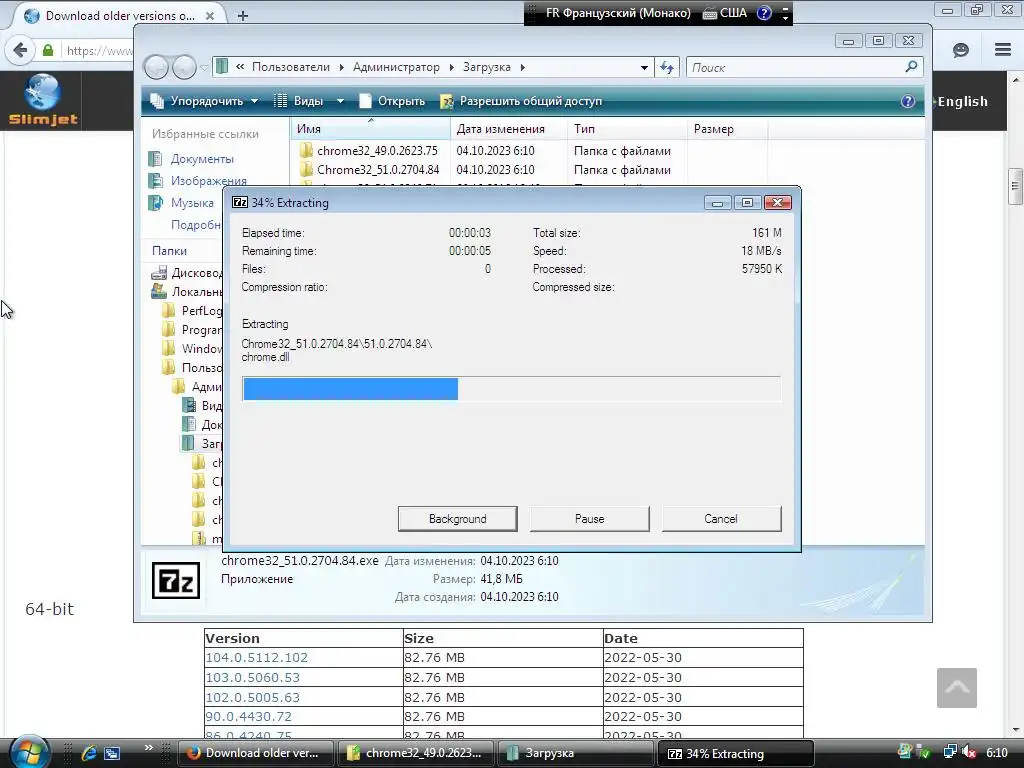The width and height of the screenshot is (1024, 768).
Task: Click the Slimjet logo
Action: pos(42,100)
